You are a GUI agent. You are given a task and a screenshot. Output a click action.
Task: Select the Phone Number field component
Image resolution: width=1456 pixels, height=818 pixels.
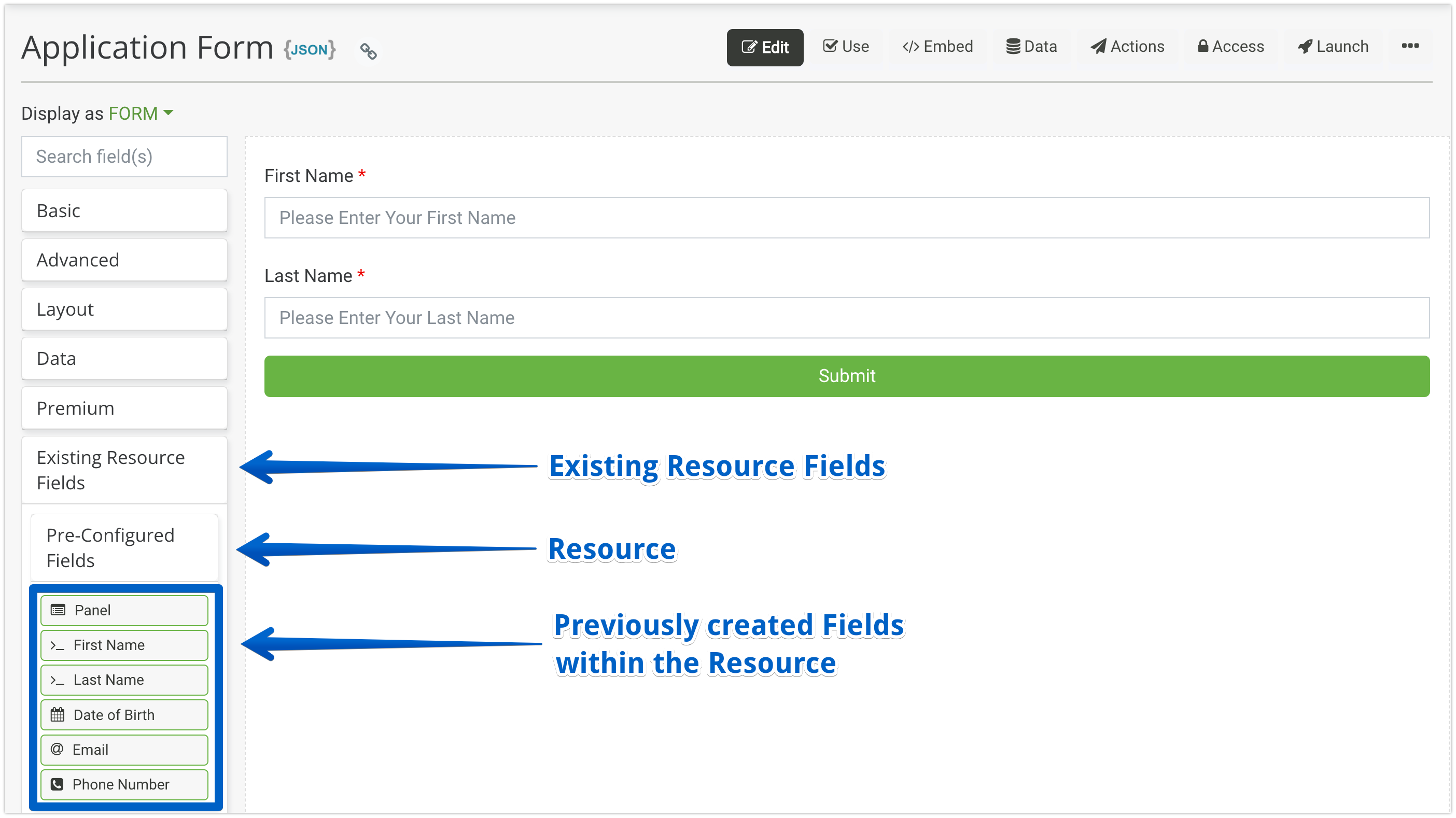point(124,784)
